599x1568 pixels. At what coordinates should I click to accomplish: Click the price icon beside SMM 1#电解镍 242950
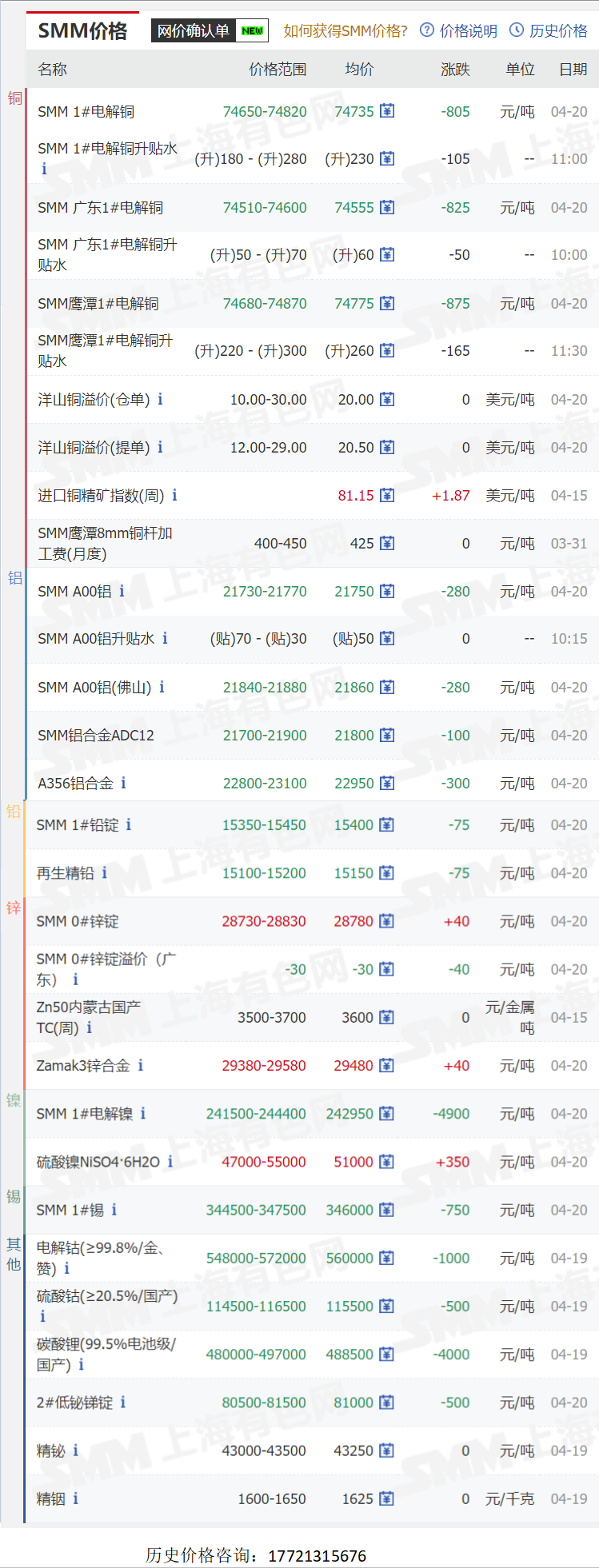click(386, 1113)
